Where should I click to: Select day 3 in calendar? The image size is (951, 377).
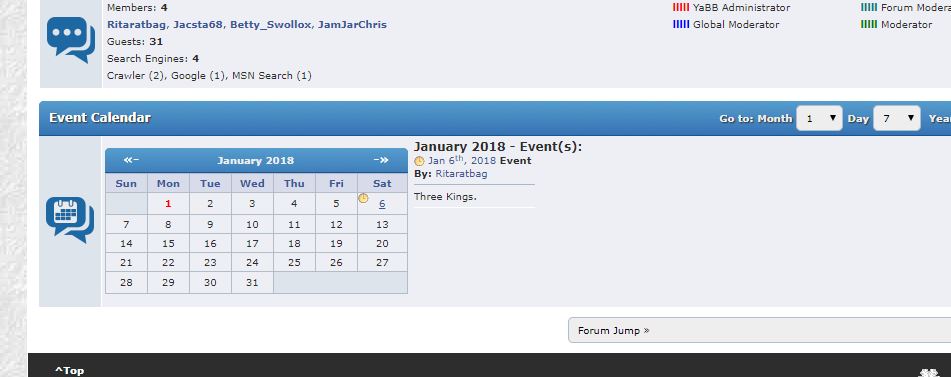(x=252, y=204)
